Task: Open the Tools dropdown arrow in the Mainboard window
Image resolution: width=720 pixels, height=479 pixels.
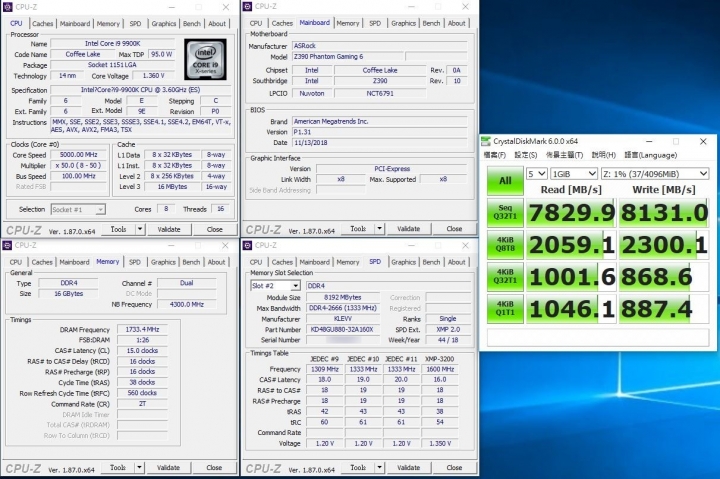Action: point(379,228)
